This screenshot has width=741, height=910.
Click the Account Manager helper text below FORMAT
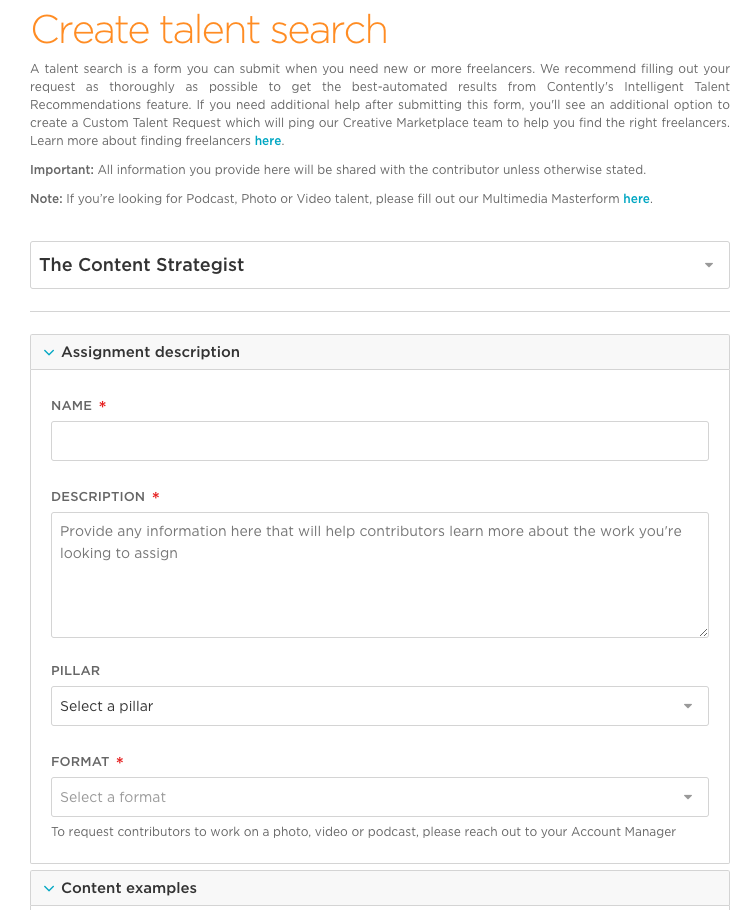tap(363, 831)
